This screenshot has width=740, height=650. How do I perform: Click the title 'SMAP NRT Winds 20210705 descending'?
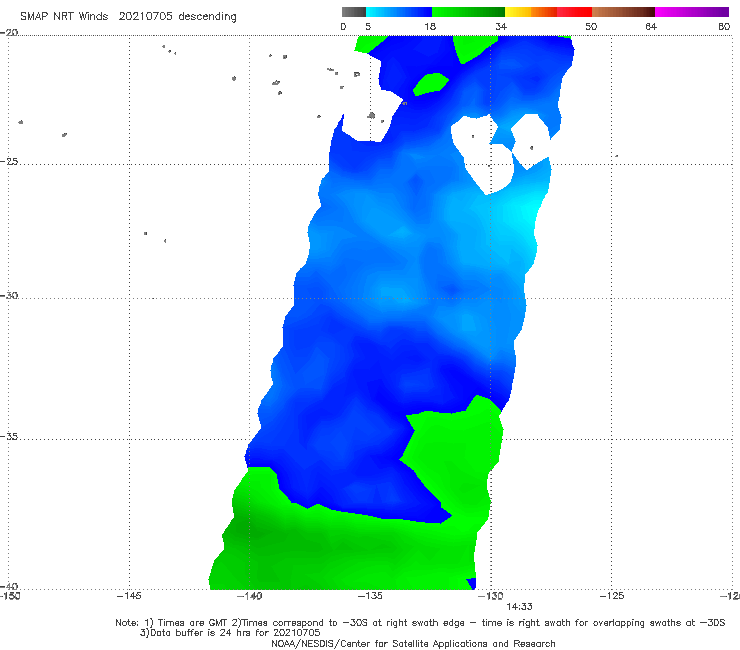coord(128,17)
